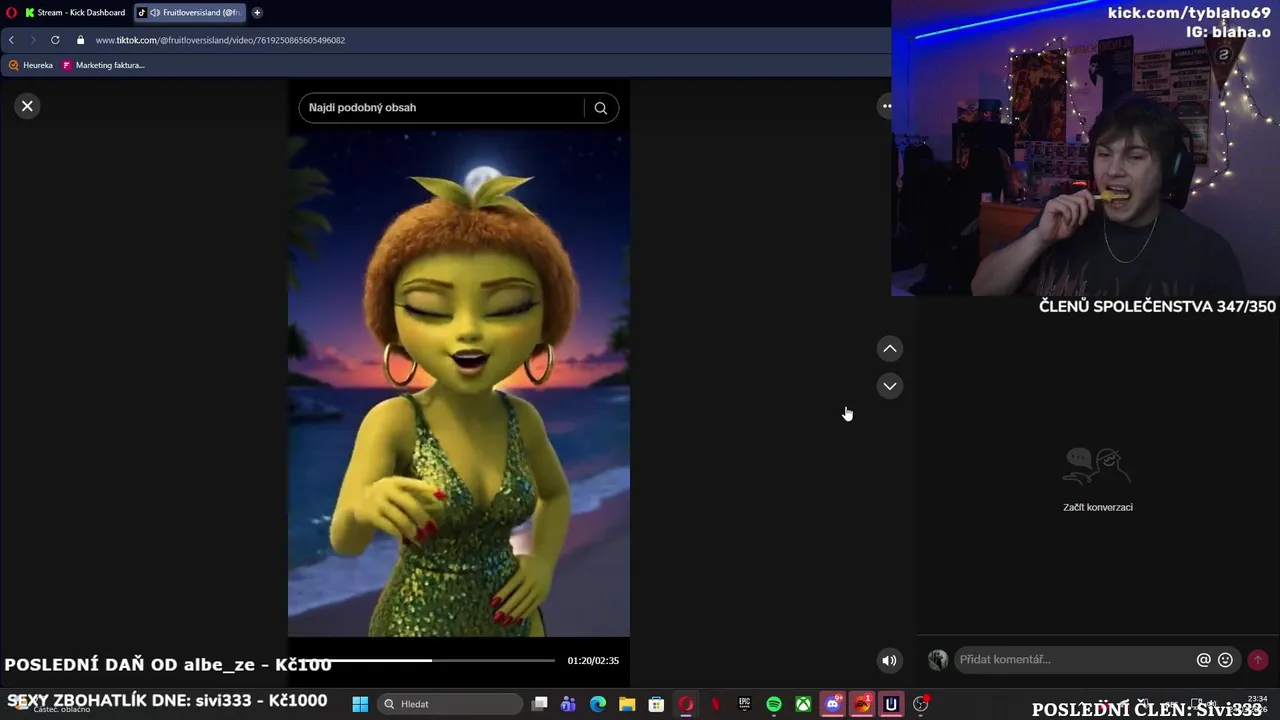Screen dimensions: 1280x720
Task: Go forward in browser history
Action: click(33, 40)
